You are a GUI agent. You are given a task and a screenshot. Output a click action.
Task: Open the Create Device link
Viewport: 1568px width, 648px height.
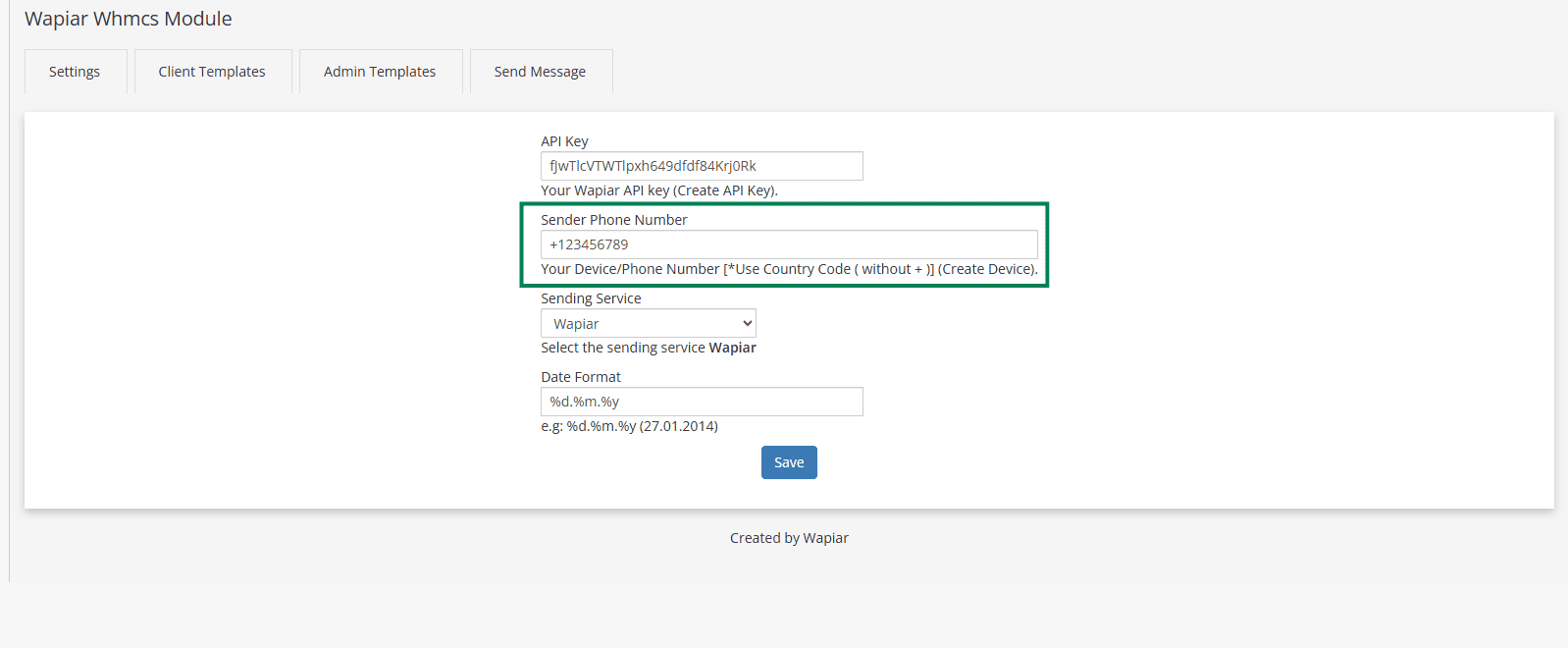coord(986,269)
